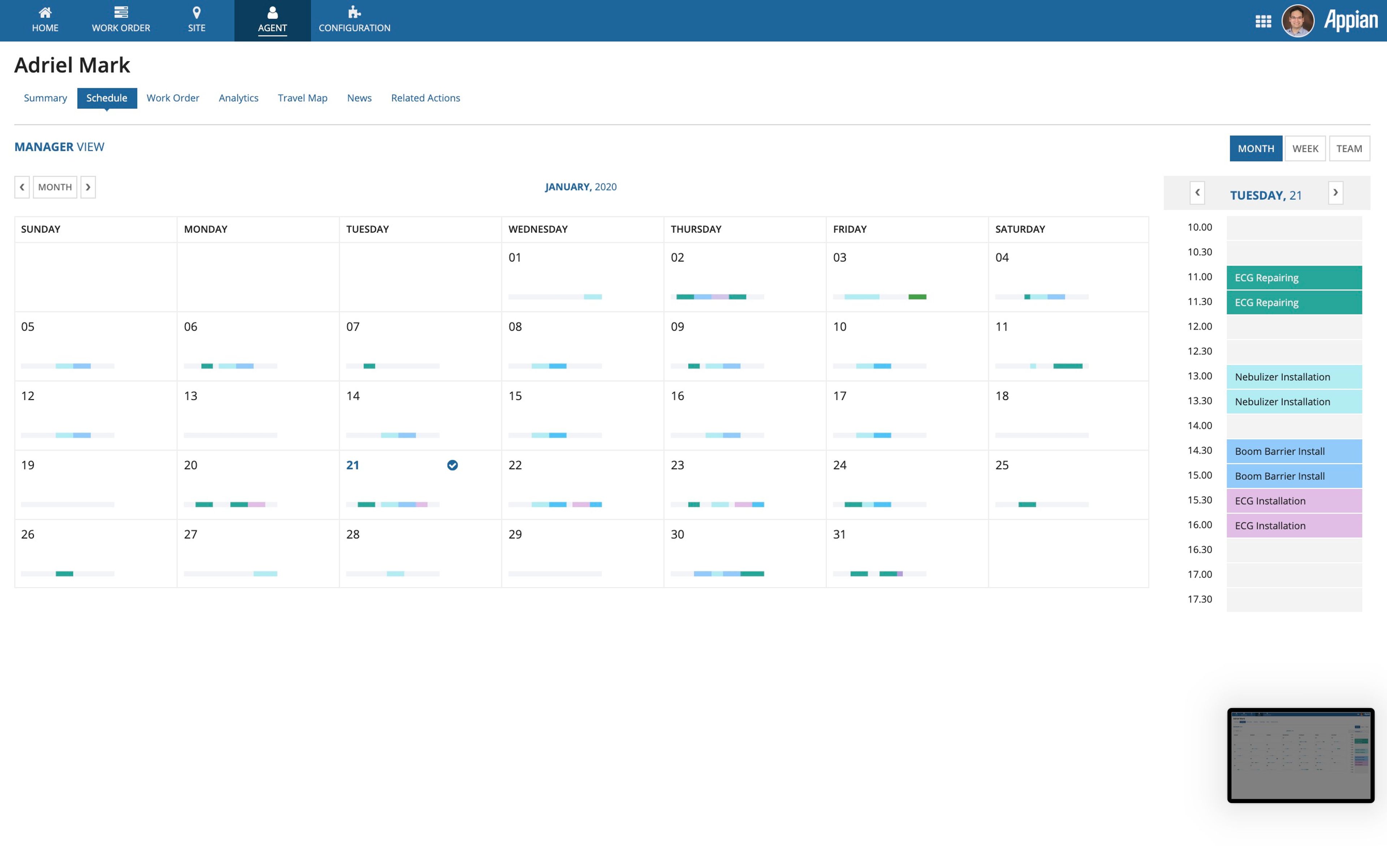Click the empty 12.00 time slot

1294,327
